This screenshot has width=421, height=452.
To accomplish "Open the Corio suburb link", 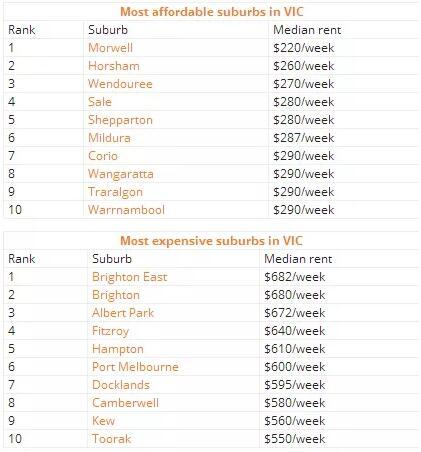I will point(103,156).
